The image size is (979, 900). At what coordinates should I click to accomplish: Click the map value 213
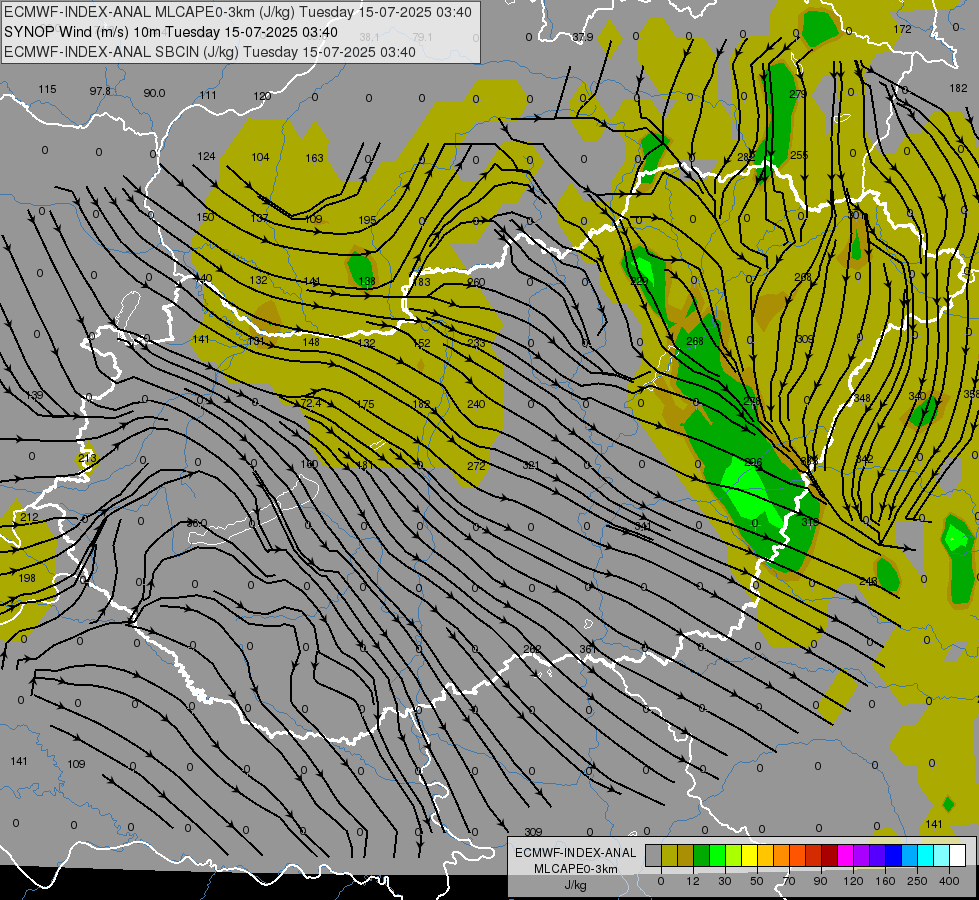tap(87, 458)
